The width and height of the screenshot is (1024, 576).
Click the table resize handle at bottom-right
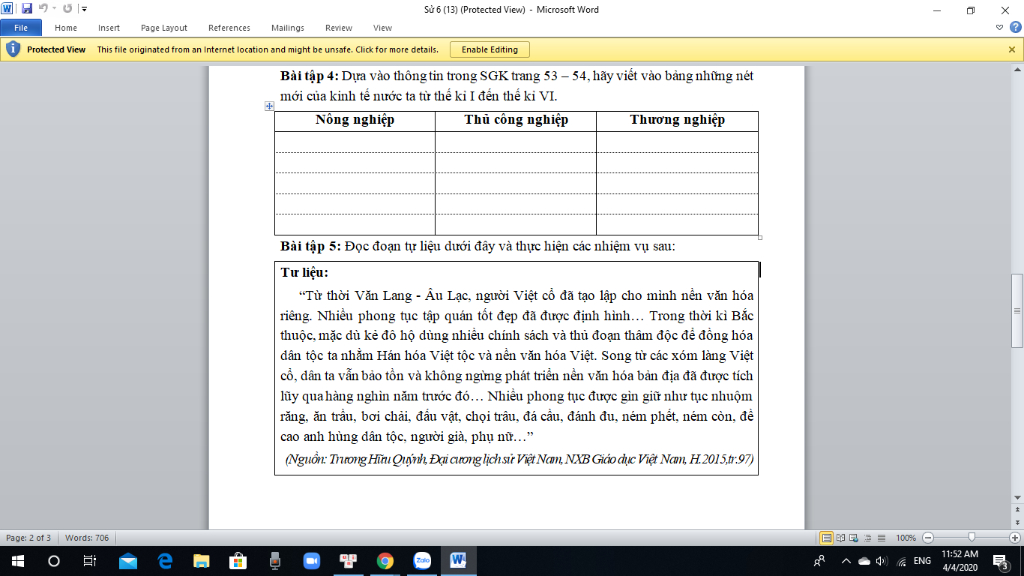pyautogui.click(x=760, y=238)
